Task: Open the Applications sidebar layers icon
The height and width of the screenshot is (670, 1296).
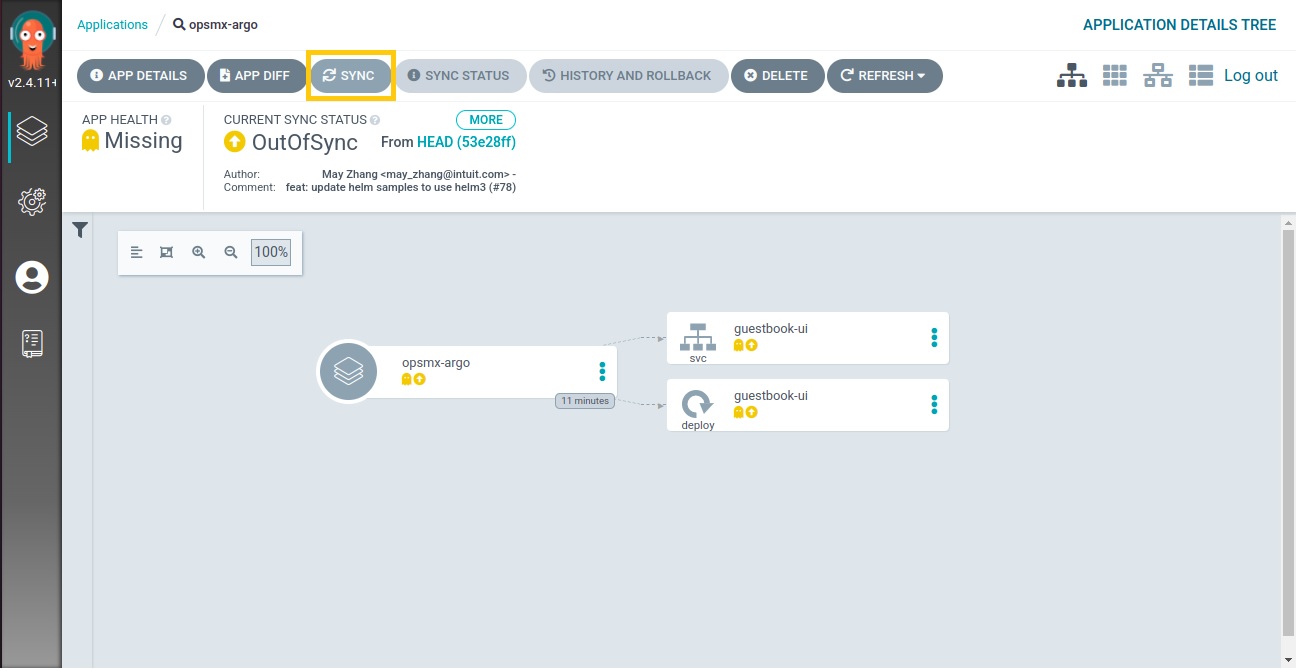Action: click(x=32, y=132)
